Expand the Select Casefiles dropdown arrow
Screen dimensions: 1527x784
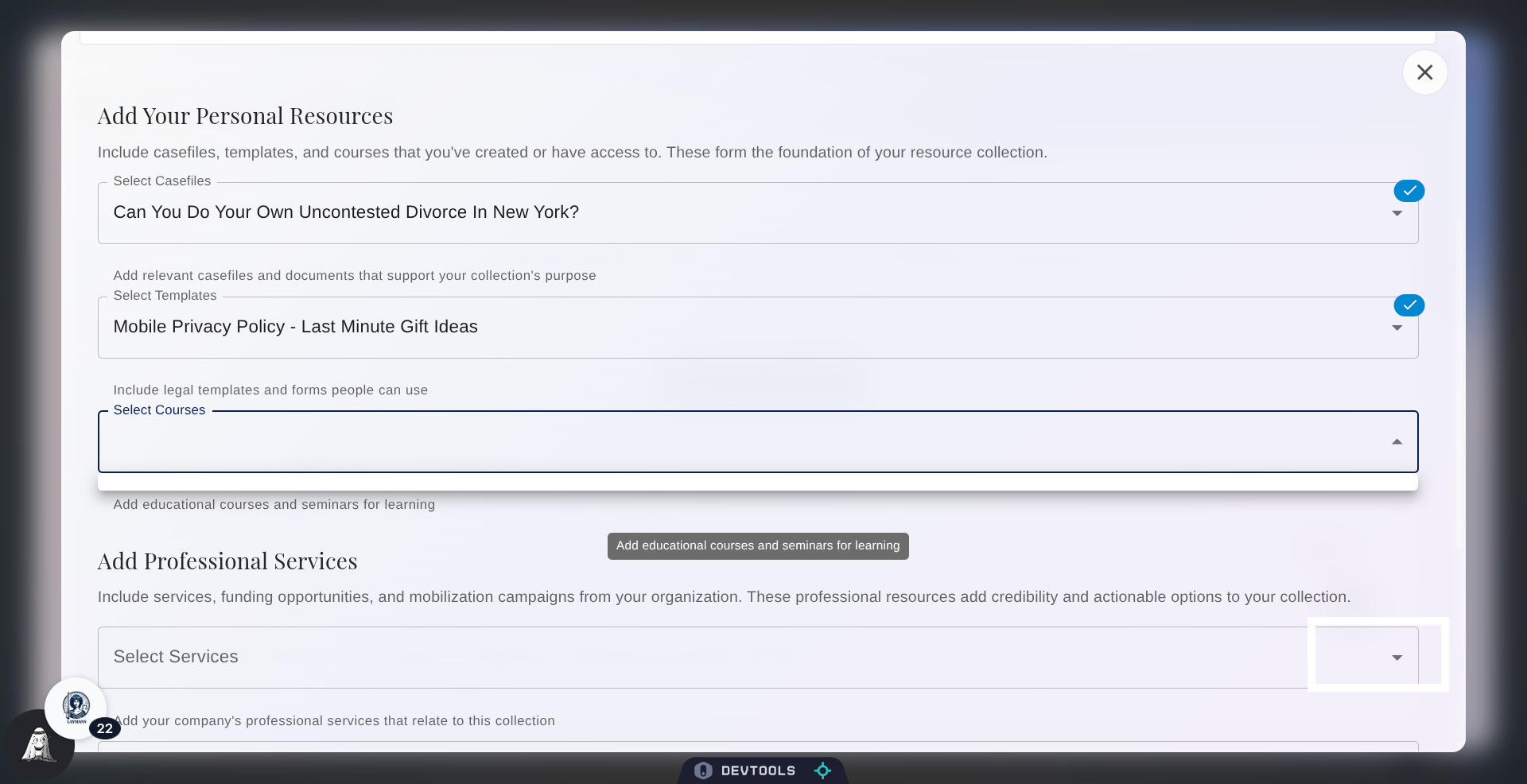point(1397,214)
